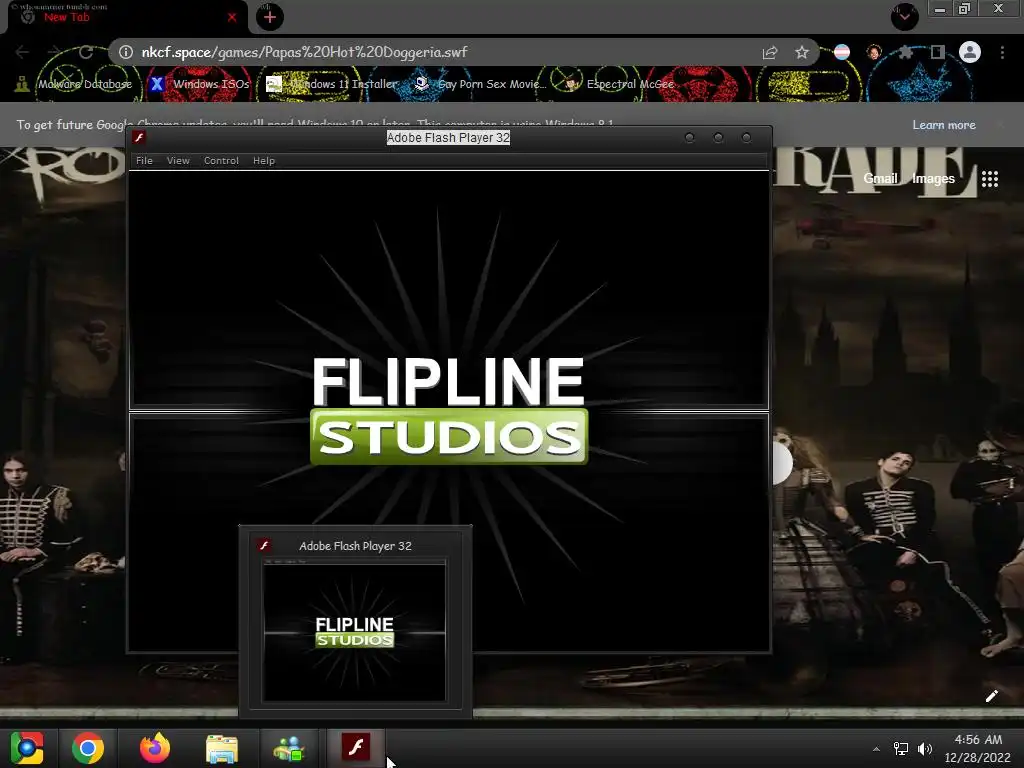The height and width of the screenshot is (768, 1024).
Task: Open Images link on New Tab page
Action: pos(933,178)
